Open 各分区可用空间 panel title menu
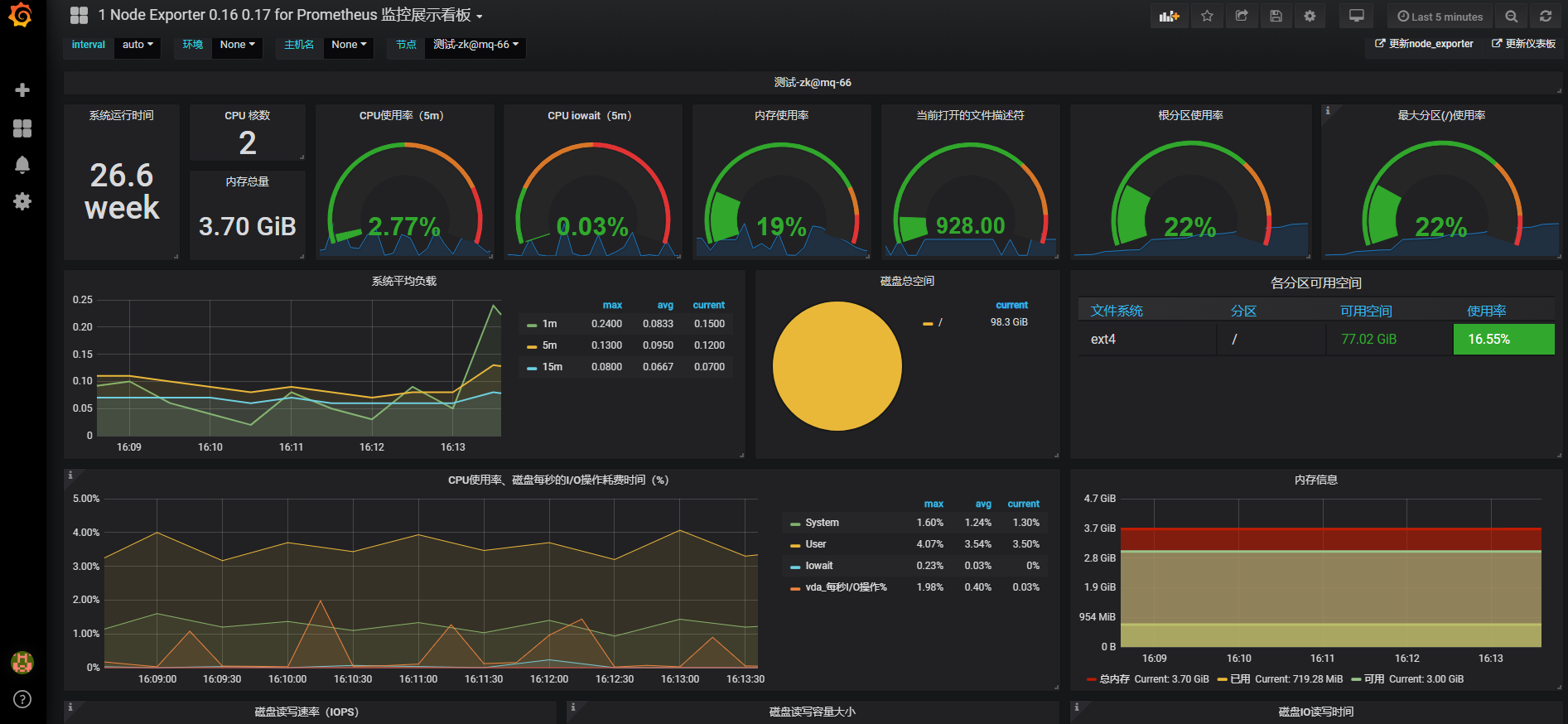The image size is (1568, 724). coord(1315,283)
